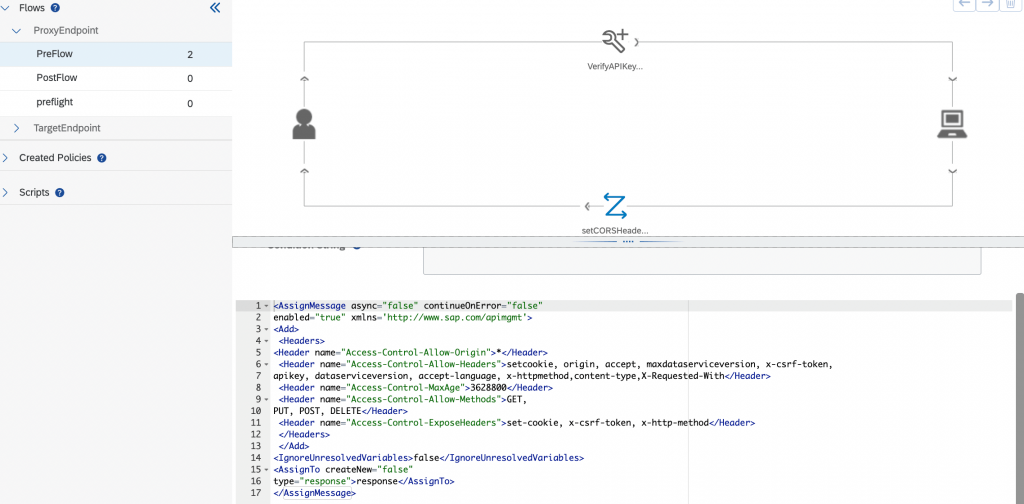Select the VerifyAPIKey policy icon
The height and width of the screenshot is (504, 1024).
[x=615, y=40]
